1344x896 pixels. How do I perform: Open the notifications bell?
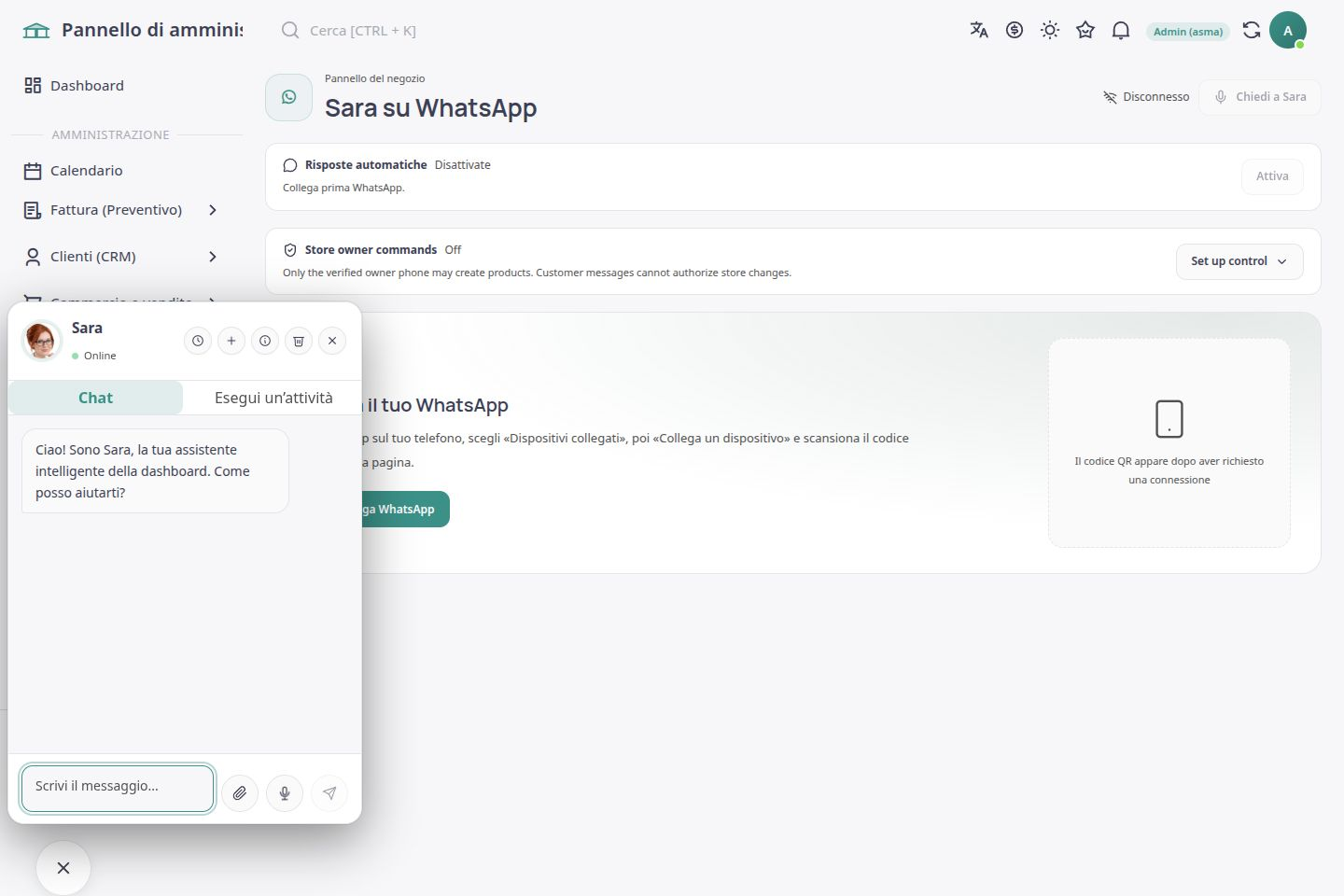click(1121, 30)
